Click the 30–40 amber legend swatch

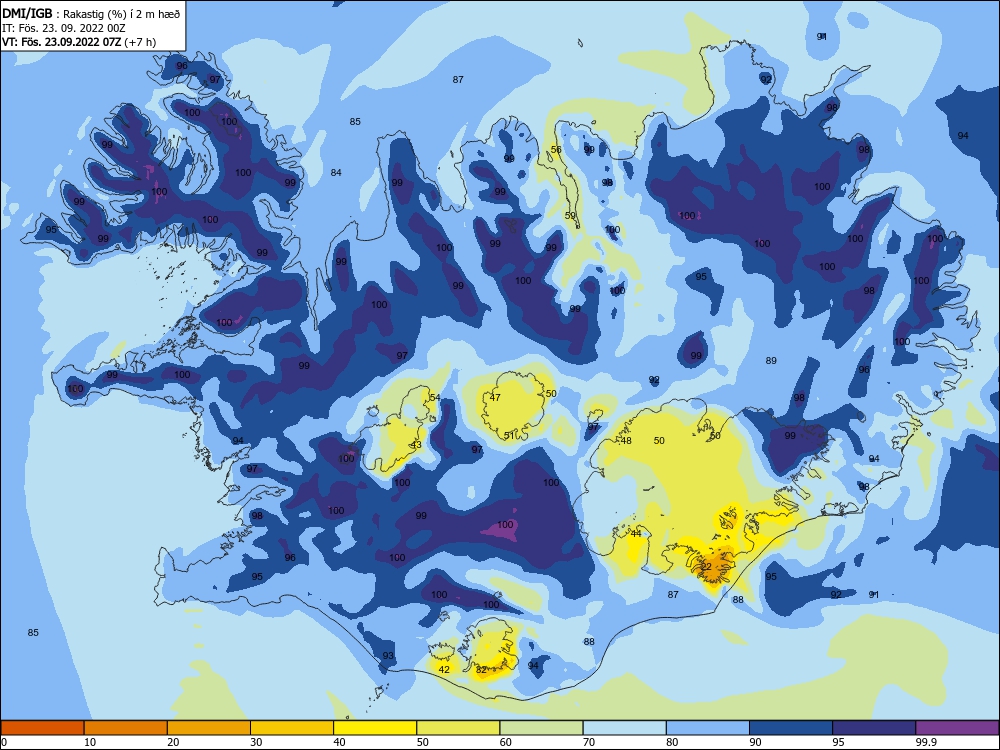pyautogui.click(x=292, y=728)
